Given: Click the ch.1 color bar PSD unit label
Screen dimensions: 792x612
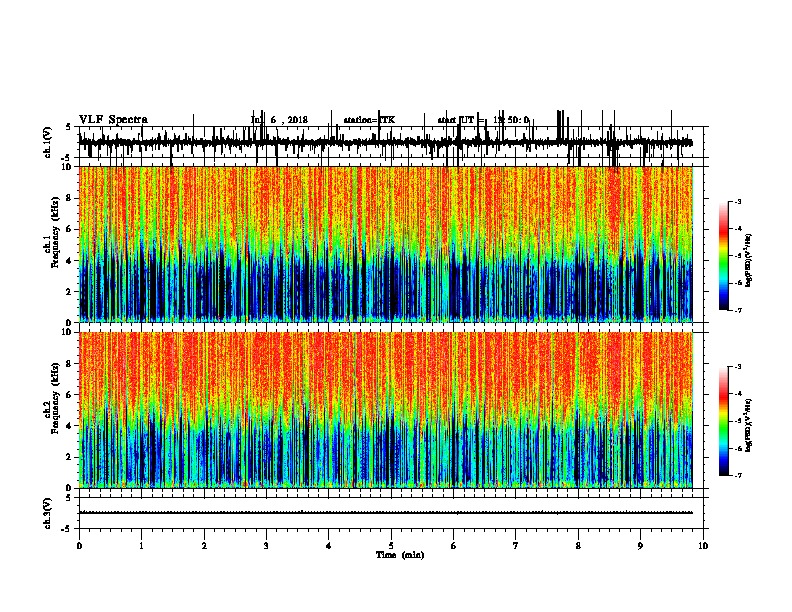Looking at the screenshot, I should 749,261.
